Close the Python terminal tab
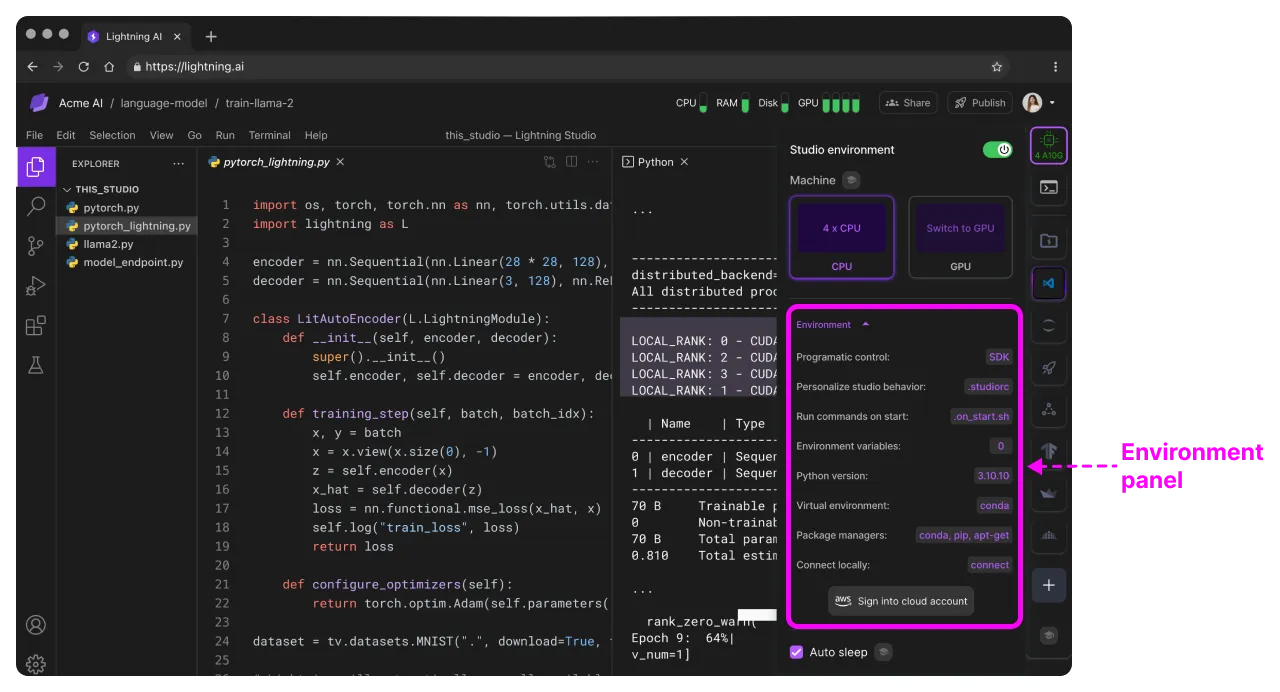The height and width of the screenshot is (692, 1280). [x=685, y=162]
